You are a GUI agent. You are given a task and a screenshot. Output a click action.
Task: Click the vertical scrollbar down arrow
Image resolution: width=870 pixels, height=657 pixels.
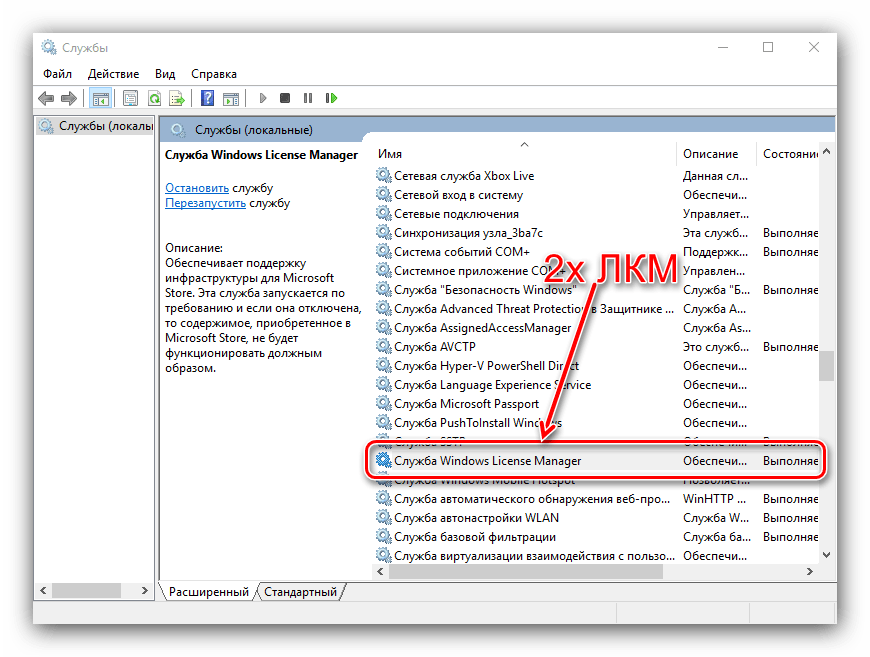(826, 554)
